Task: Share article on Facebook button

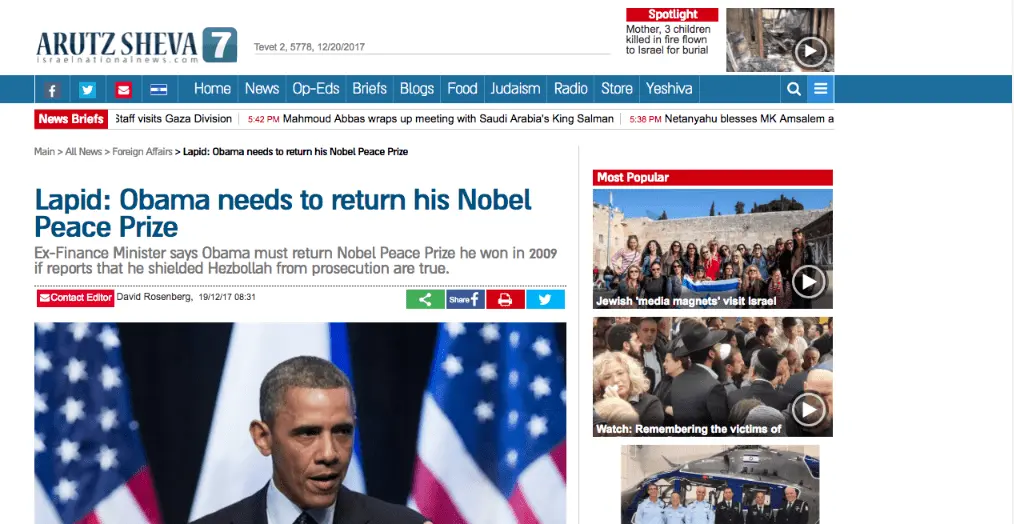Action: 465,300
